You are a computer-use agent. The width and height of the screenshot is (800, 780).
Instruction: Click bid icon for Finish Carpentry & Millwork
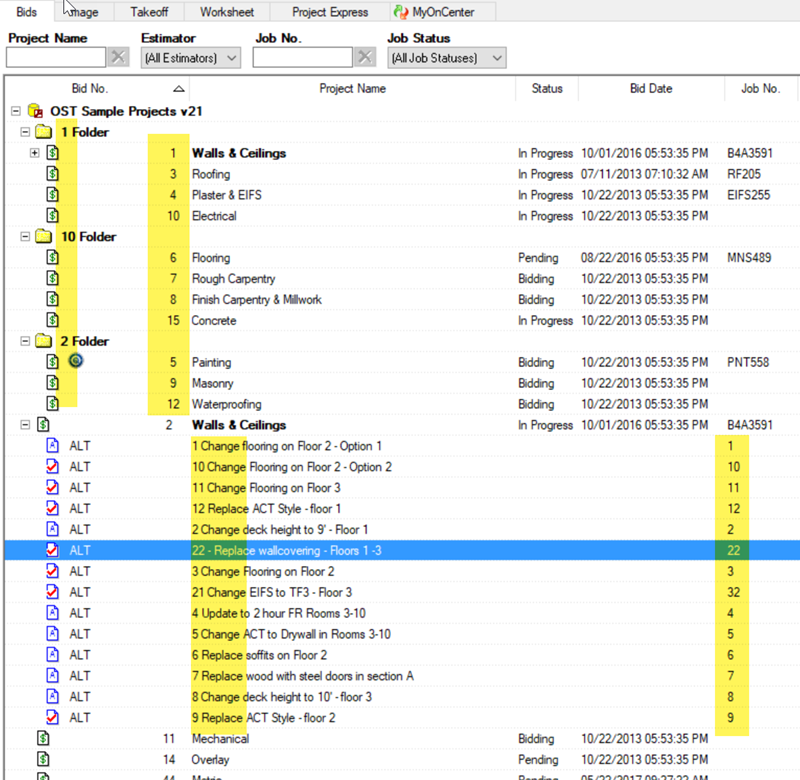tap(53, 299)
